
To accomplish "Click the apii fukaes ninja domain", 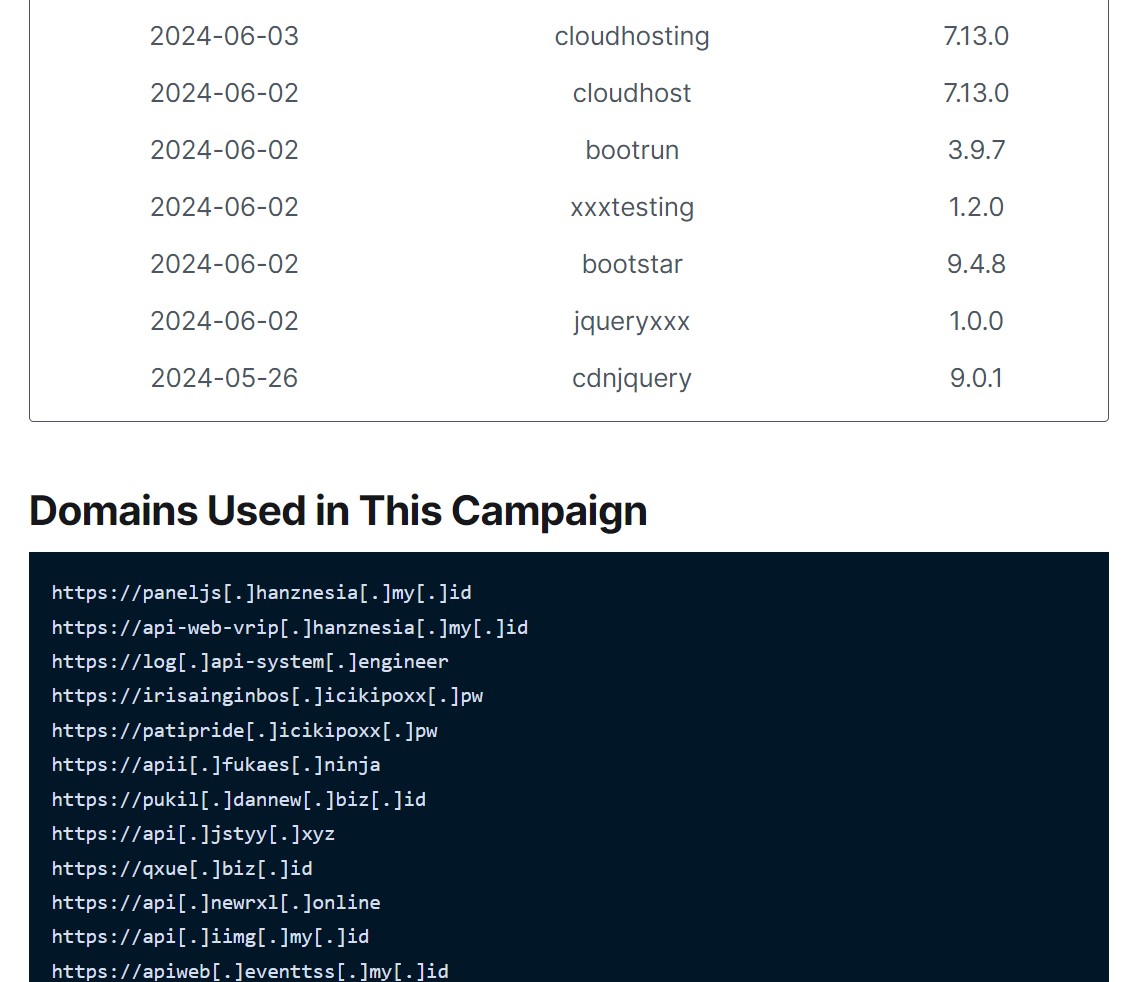I will tap(216, 765).
